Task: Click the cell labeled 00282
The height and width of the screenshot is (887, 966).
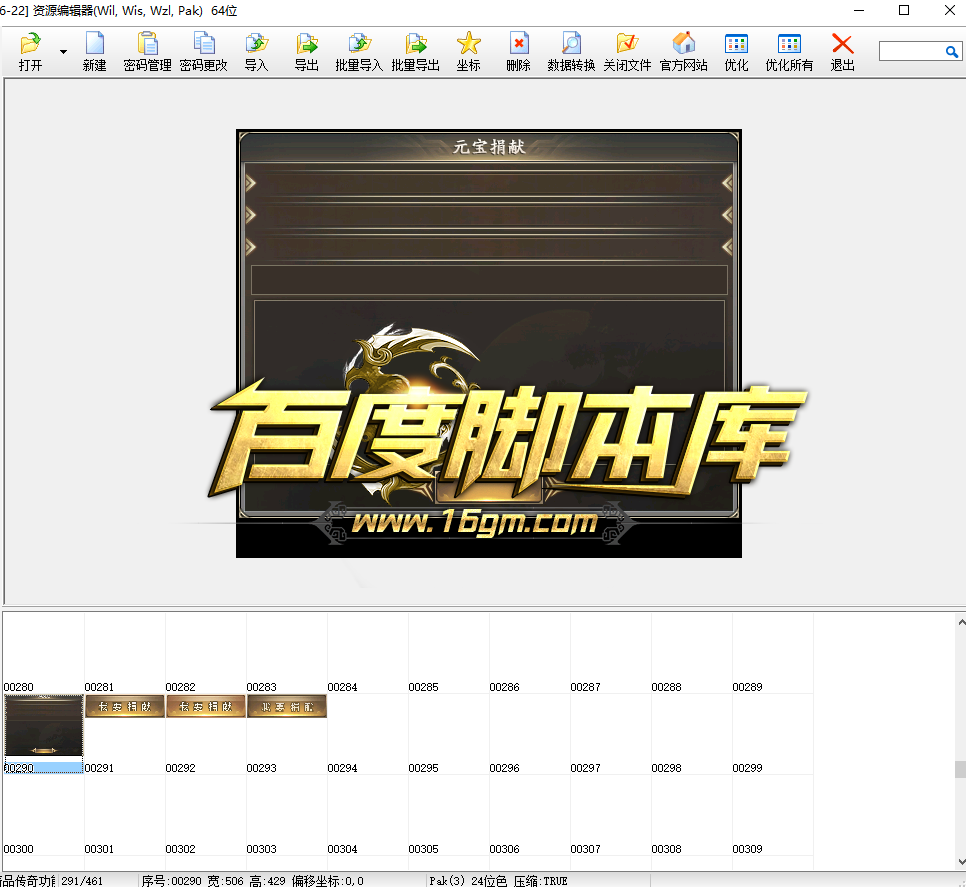Action: tap(206, 653)
